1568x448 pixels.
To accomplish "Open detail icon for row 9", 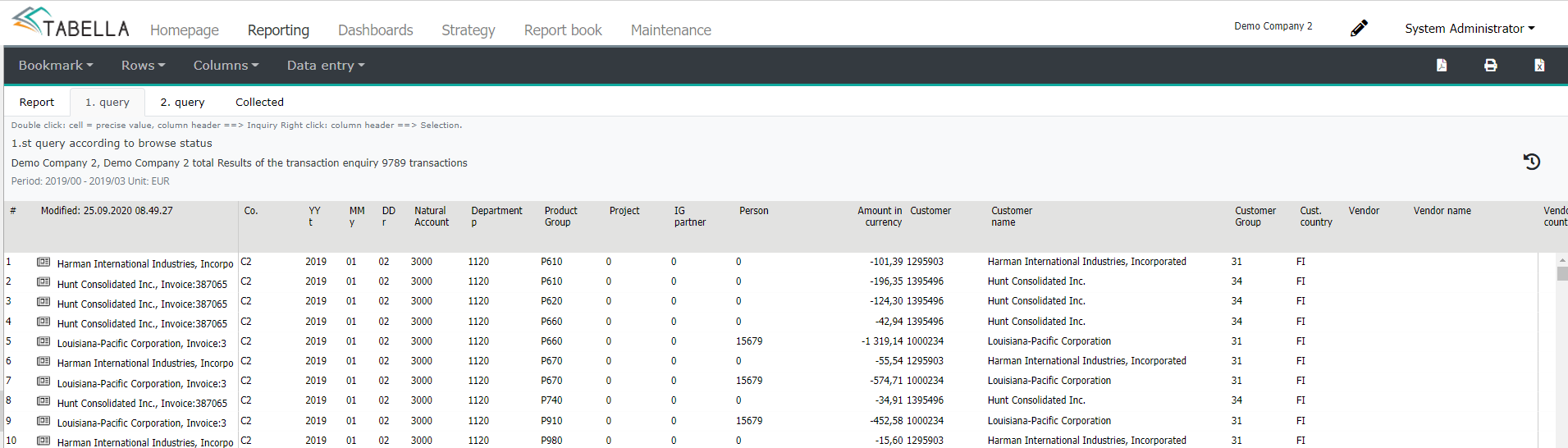I will pos(43,421).
